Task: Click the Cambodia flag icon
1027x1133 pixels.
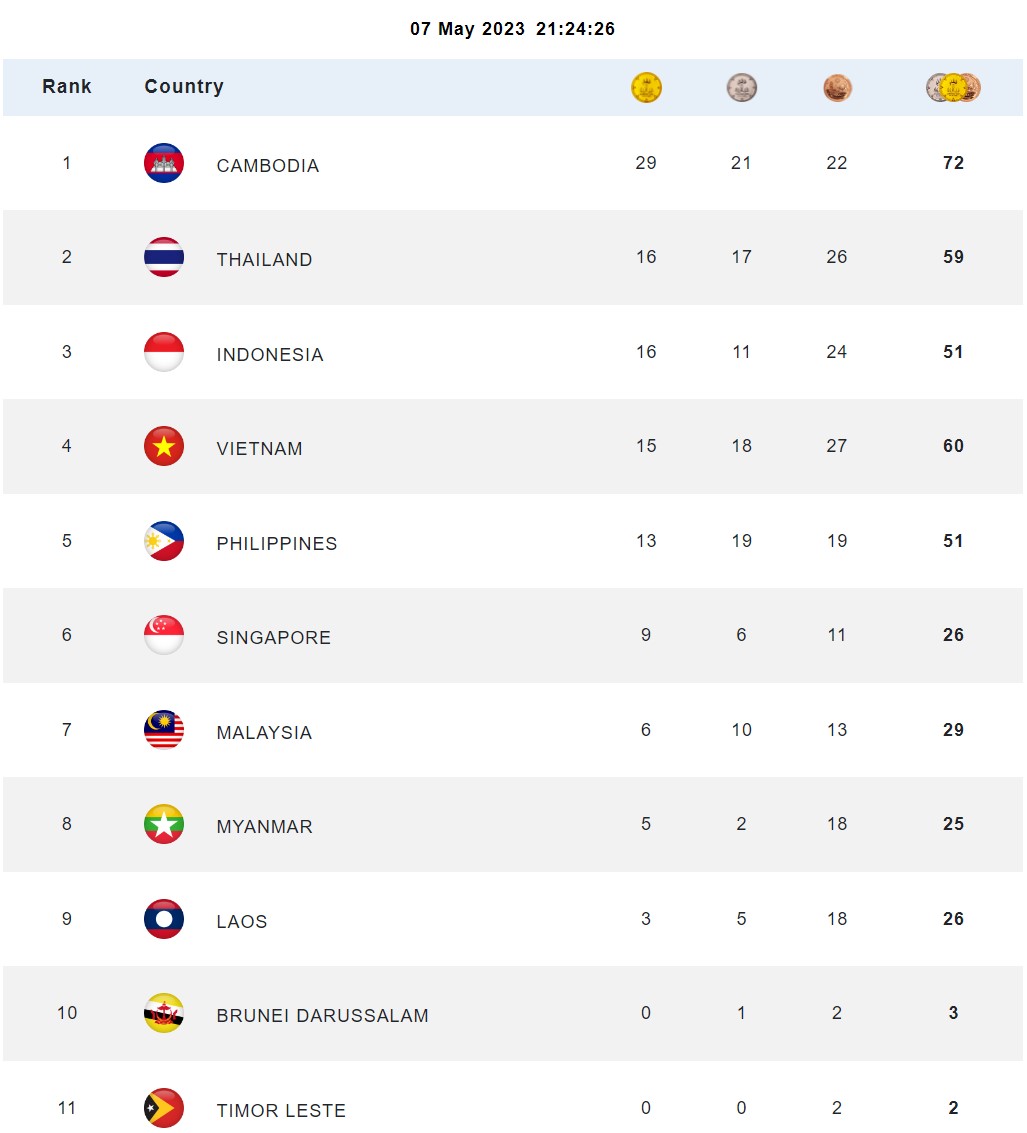Action: [x=164, y=163]
